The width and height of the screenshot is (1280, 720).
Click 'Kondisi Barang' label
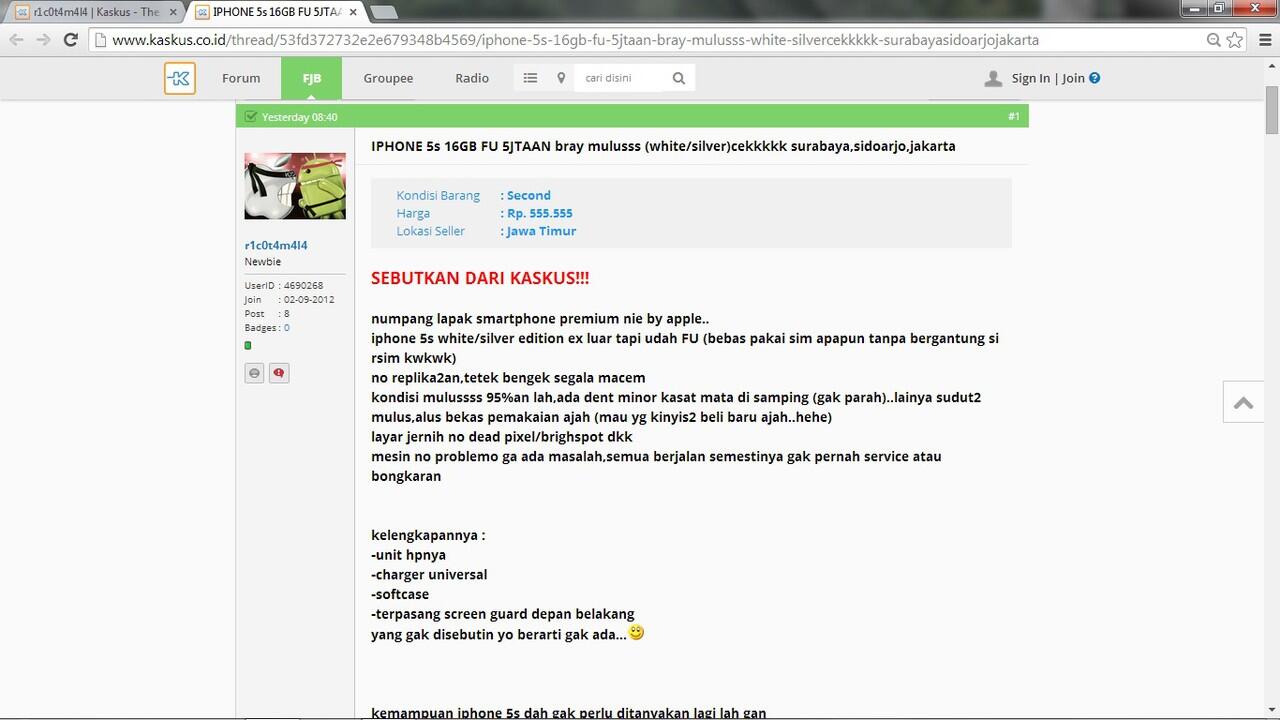coord(438,195)
